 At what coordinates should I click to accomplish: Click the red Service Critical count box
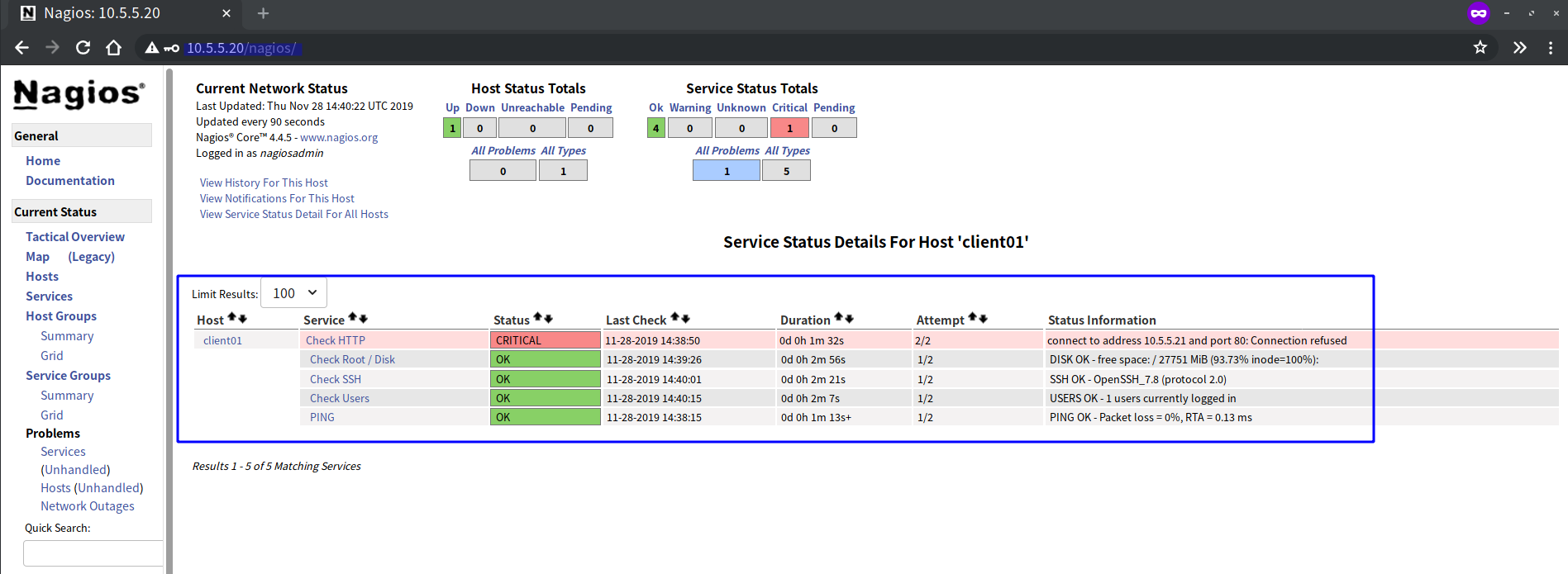(x=789, y=128)
